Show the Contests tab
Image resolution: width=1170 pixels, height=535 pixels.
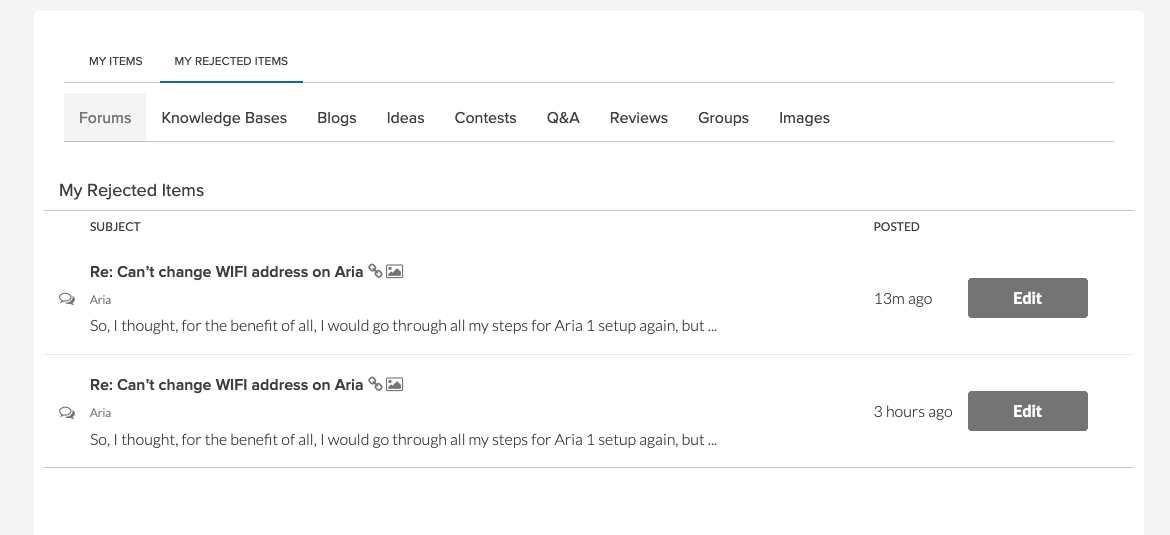(x=485, y=118)
